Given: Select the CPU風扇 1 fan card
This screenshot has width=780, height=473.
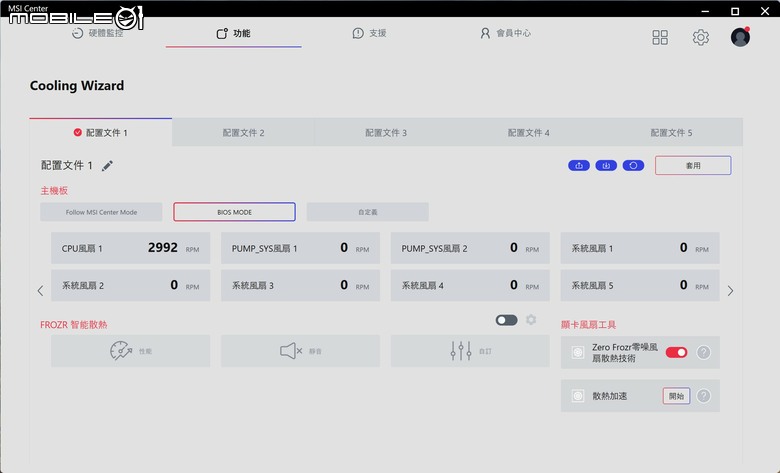Looking at the screenshot, I should 130,248.
